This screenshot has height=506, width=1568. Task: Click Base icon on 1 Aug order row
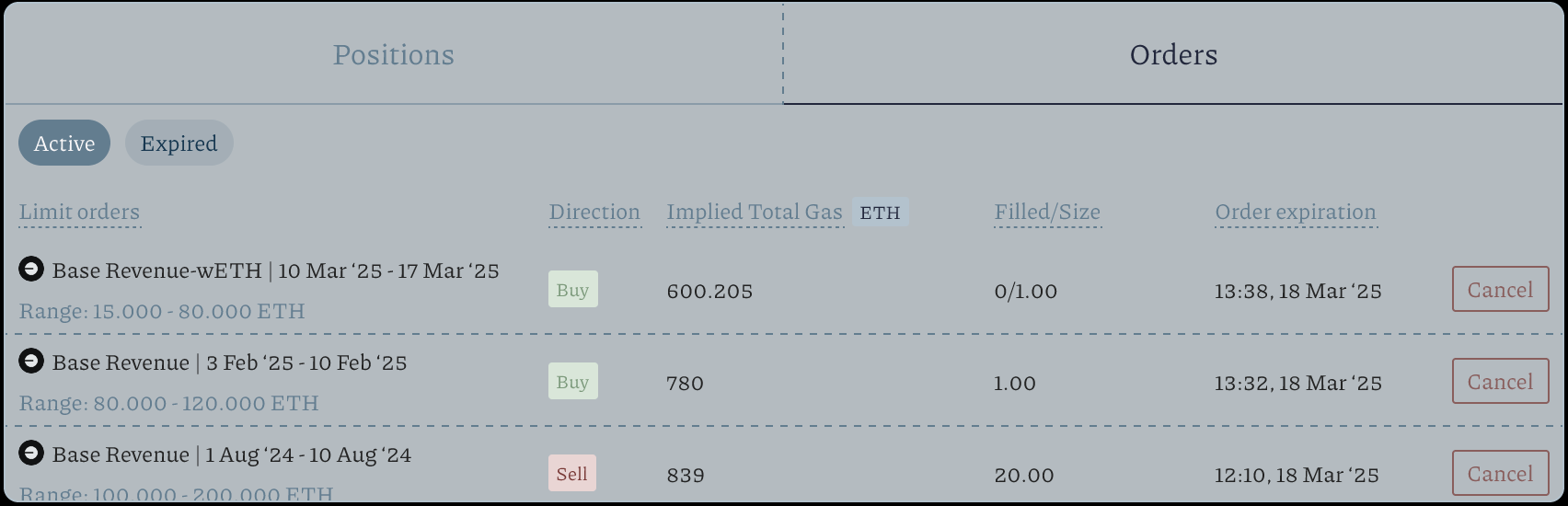31,454
